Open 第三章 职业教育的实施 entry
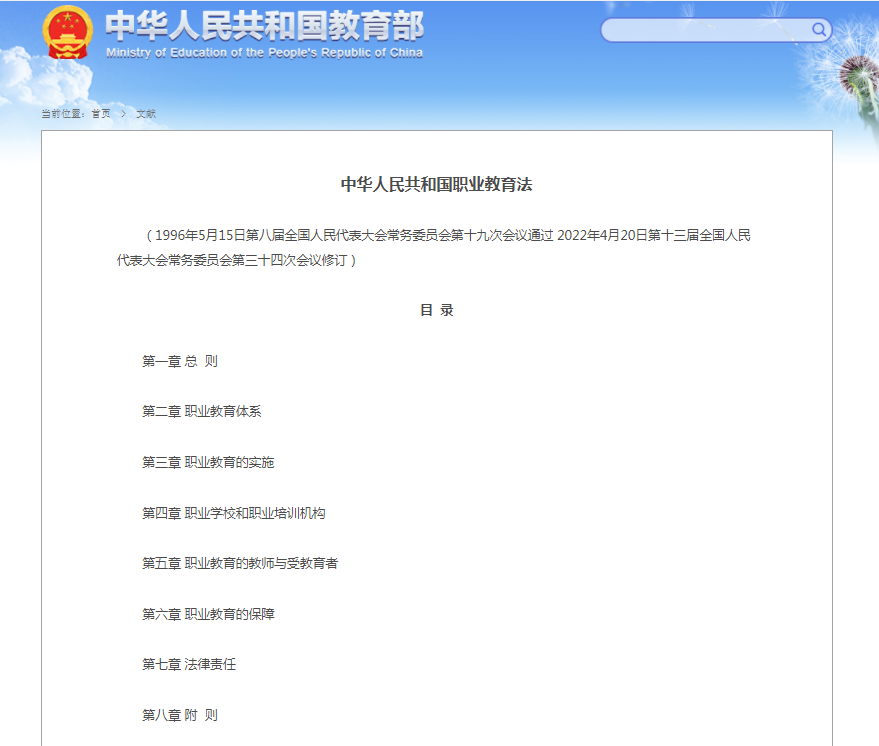Screen dimensions: 879x746 click(208, 462)
